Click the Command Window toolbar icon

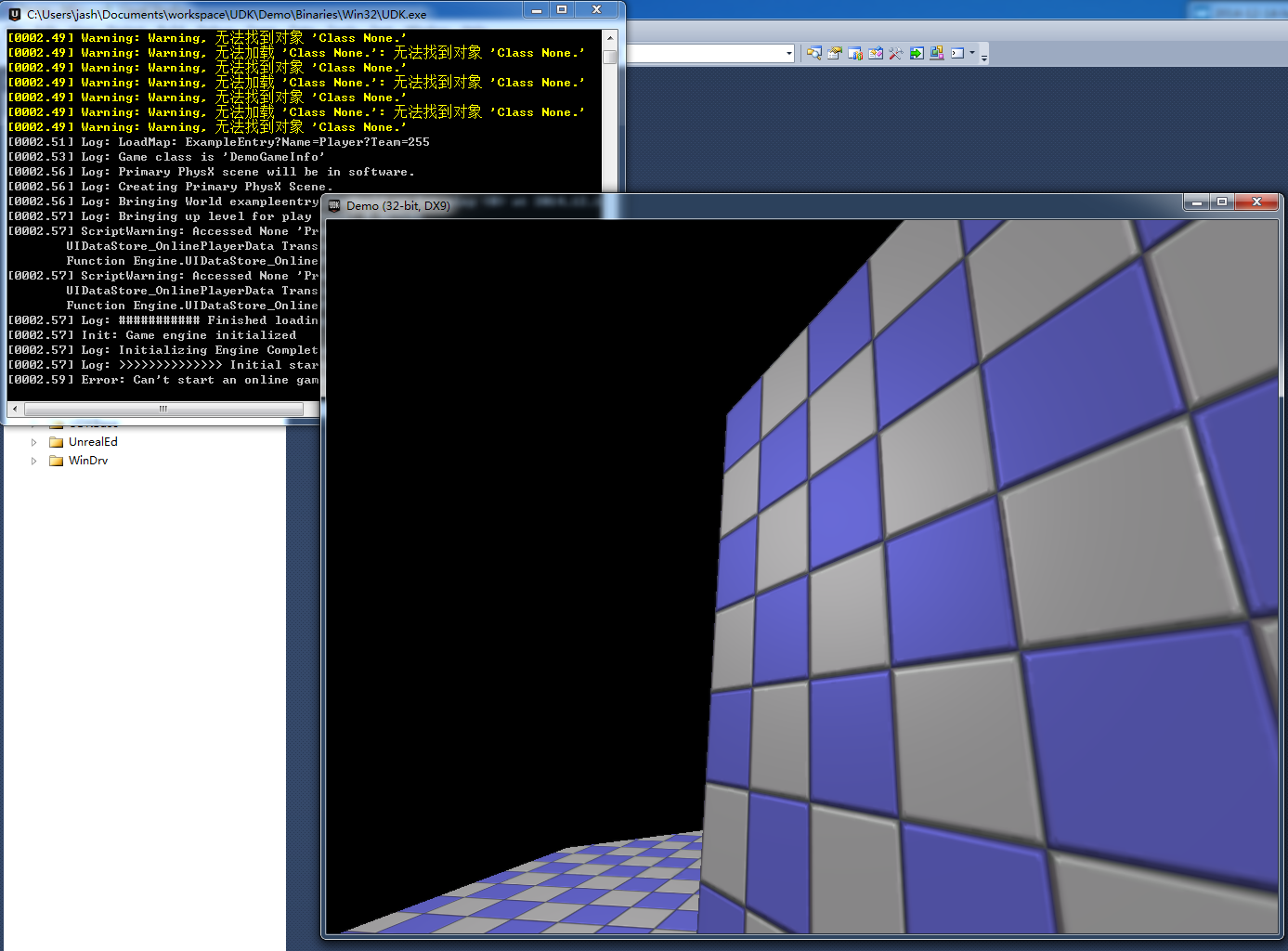(957, 53)
